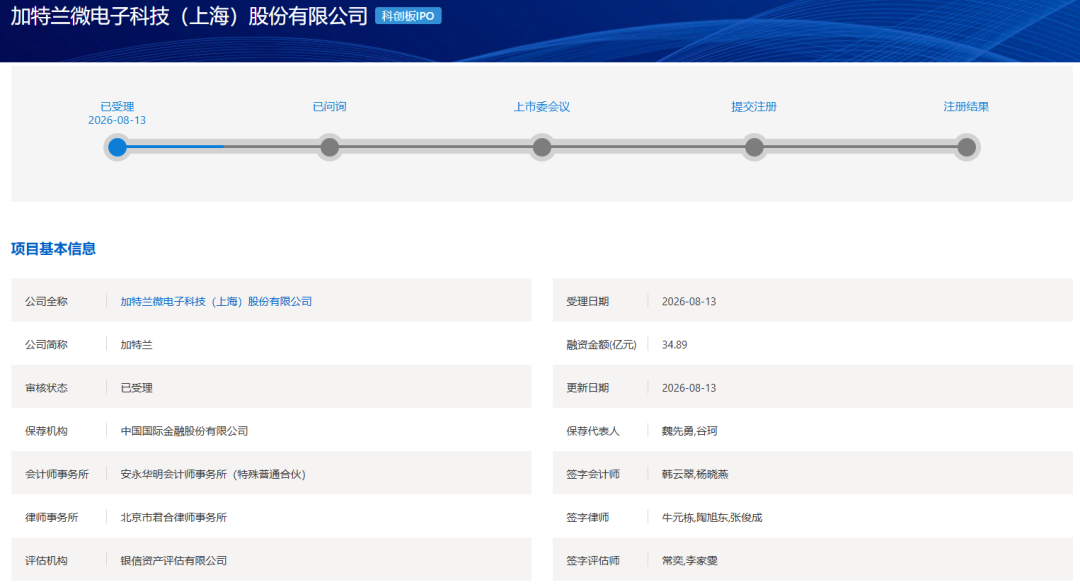Screen dimensions: 1080x585
Task: Click the 保荐代表人 field label
Action: click(593, 431)
